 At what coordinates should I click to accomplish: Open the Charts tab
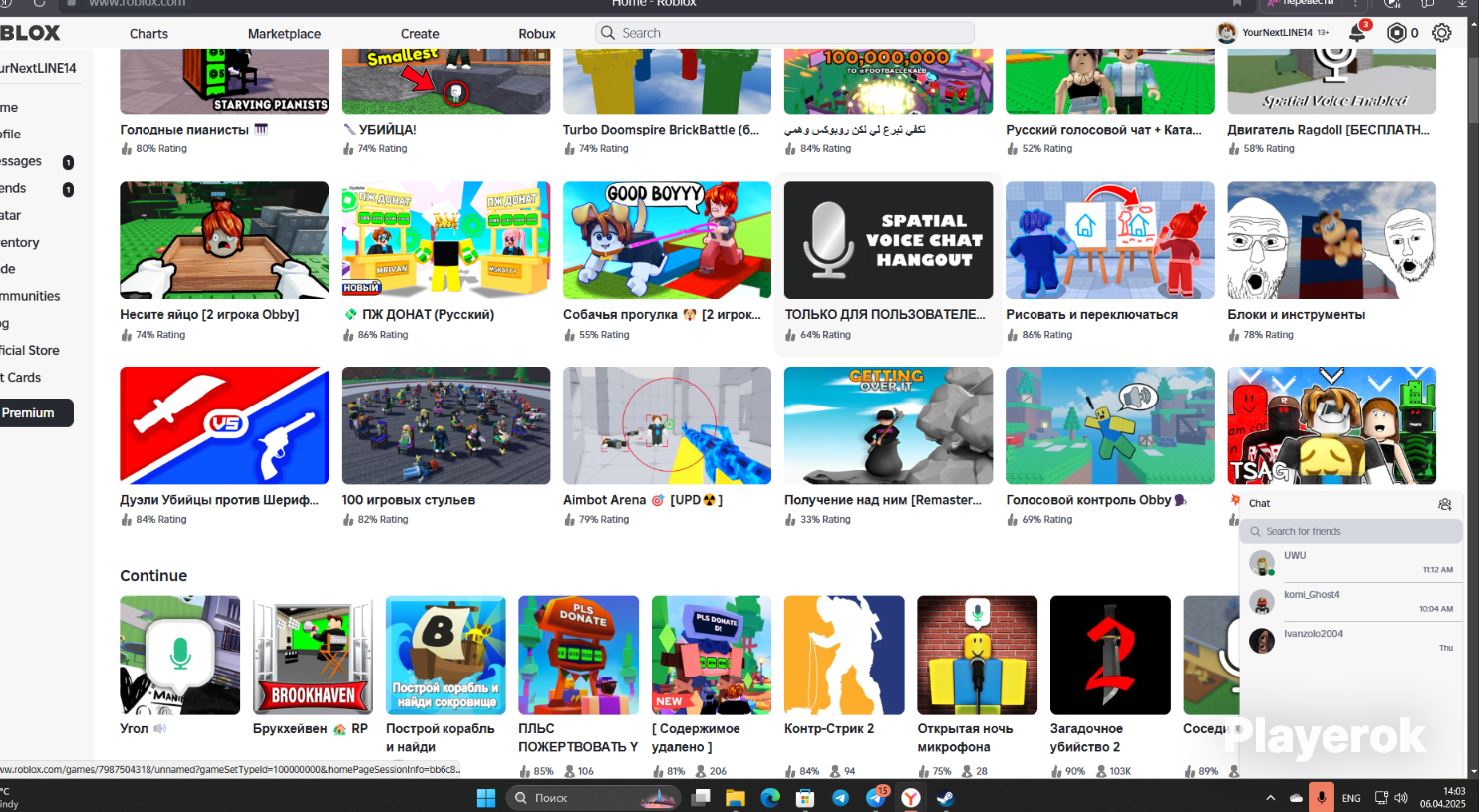tap(148, 34)
